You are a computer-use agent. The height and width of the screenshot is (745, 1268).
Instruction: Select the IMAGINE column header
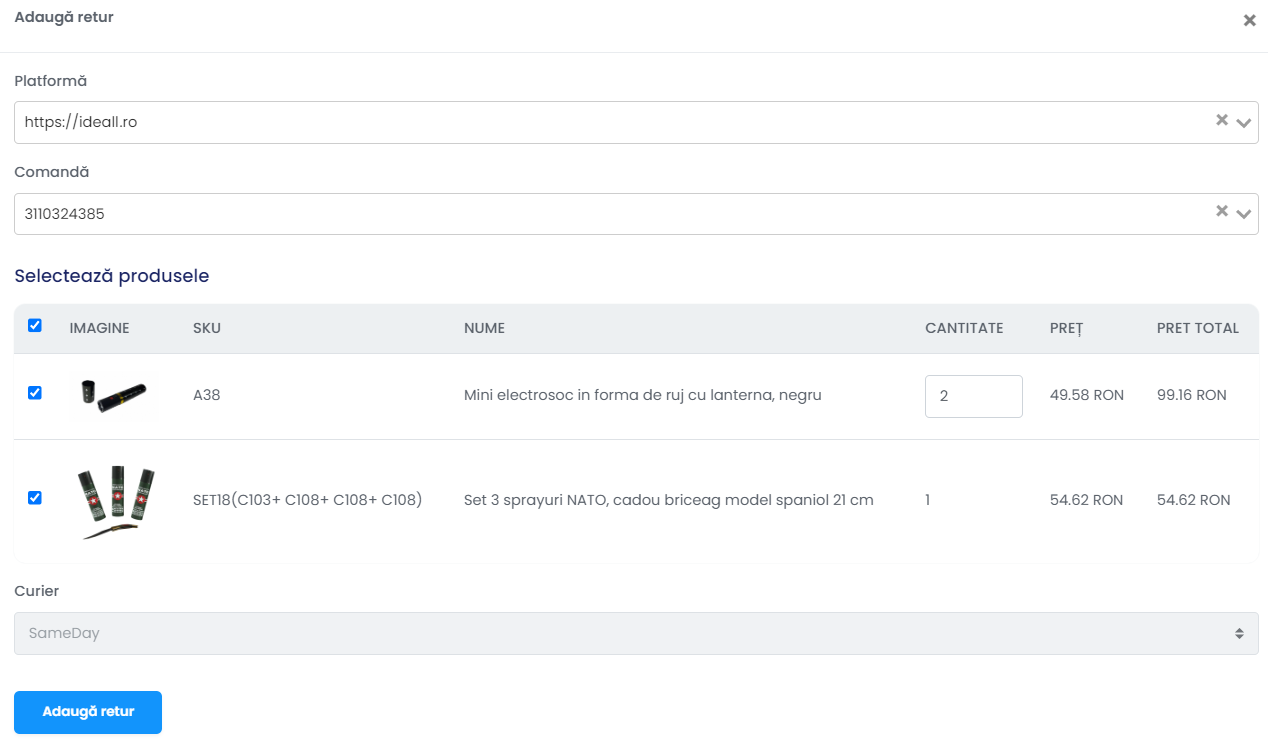pyautogui.click(x=99, y=328)
